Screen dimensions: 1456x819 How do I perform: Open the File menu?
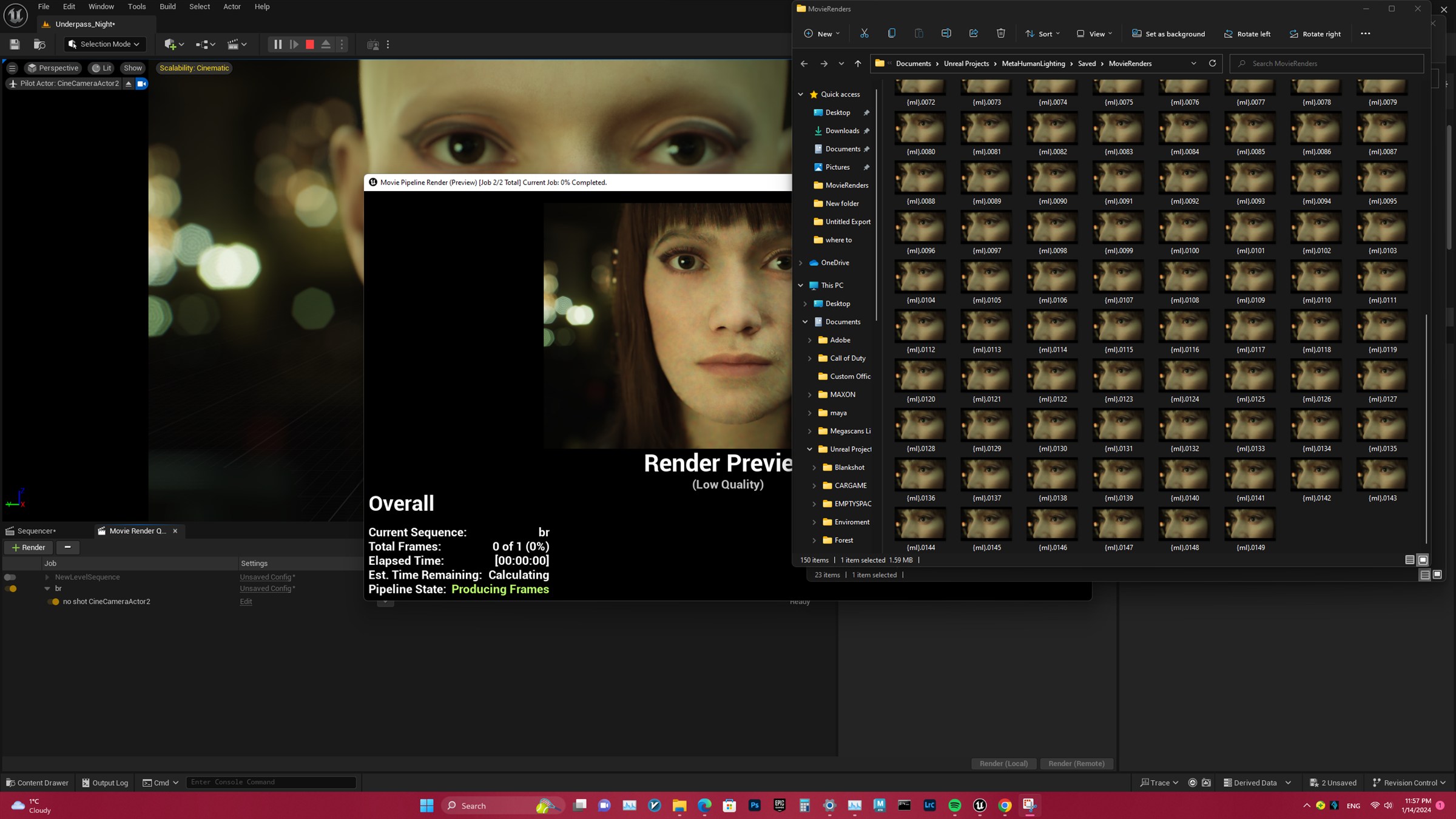(44, 7)
